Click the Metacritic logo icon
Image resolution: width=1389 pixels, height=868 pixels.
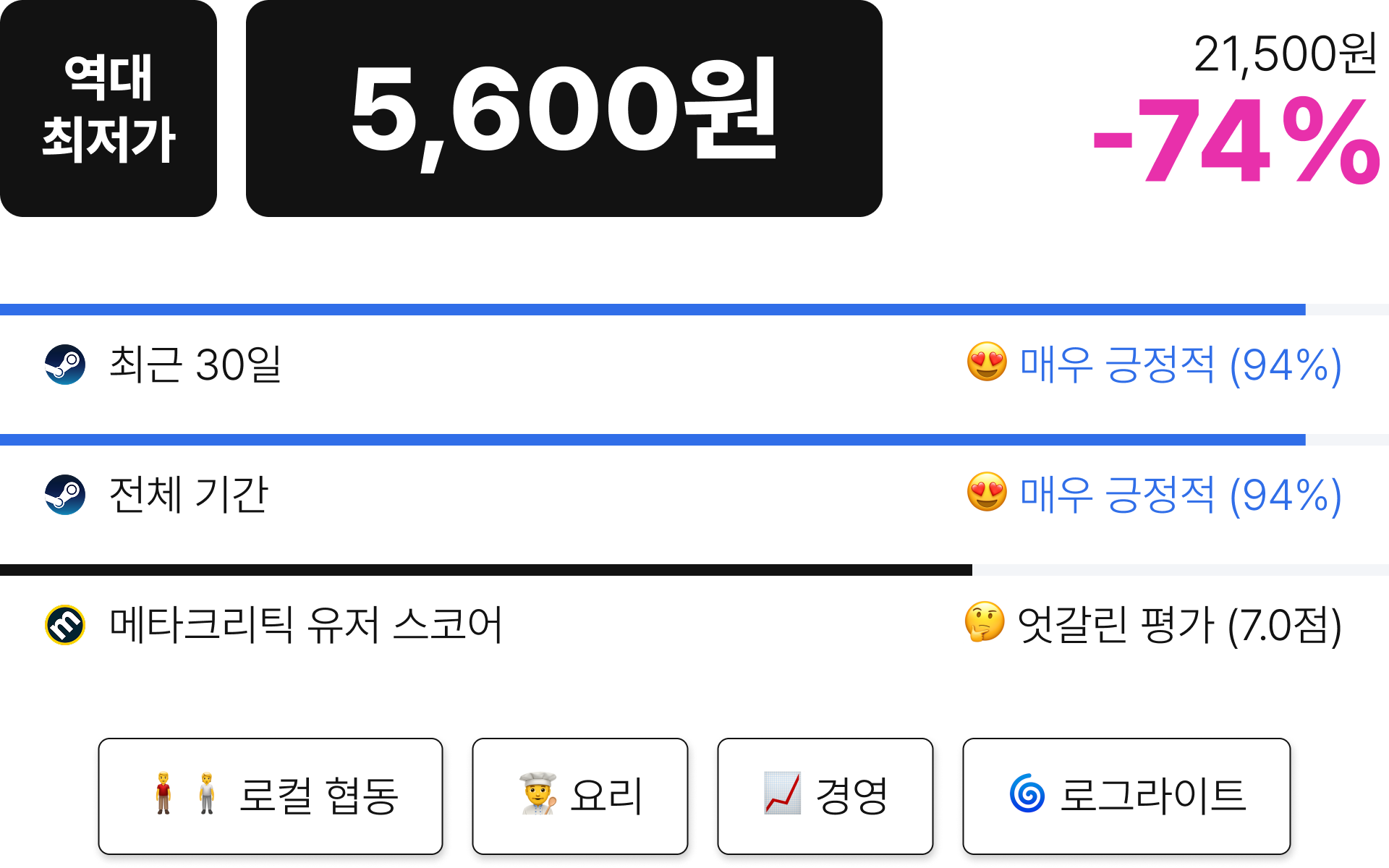click(65, 625)
